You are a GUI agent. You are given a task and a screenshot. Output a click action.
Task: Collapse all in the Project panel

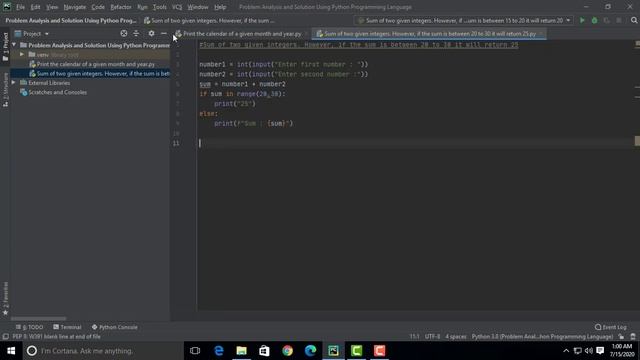[x=136, y=33]
